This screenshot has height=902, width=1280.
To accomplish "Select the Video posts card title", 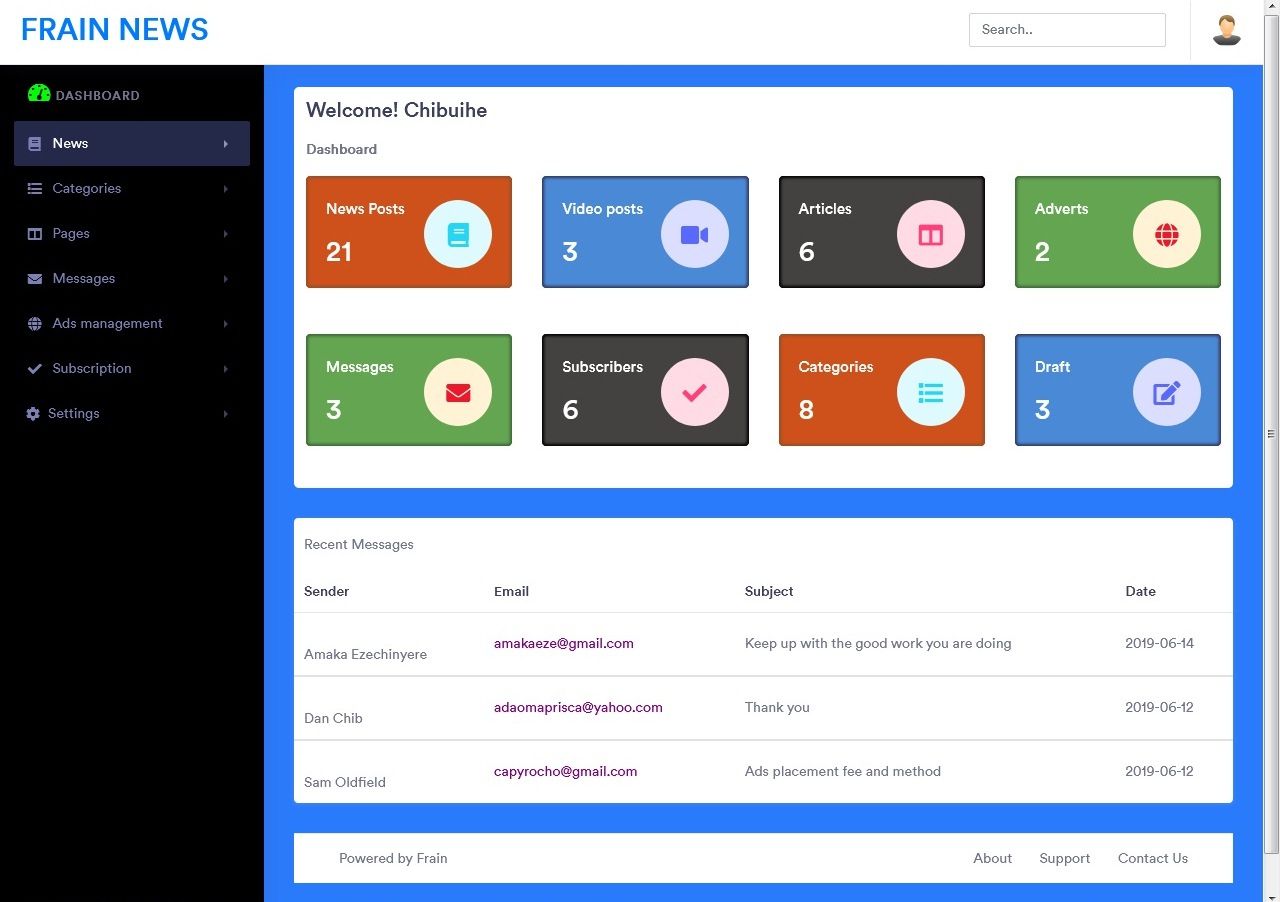I will tap(602, 209).
